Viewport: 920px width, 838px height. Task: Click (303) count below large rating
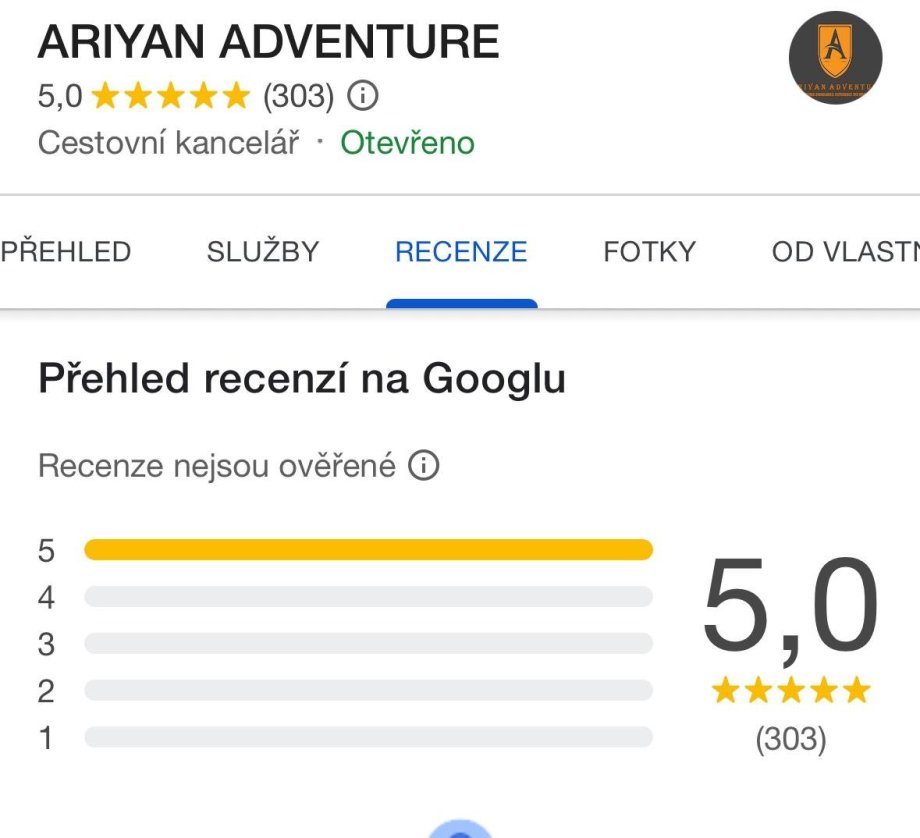[x=790, y=739]
